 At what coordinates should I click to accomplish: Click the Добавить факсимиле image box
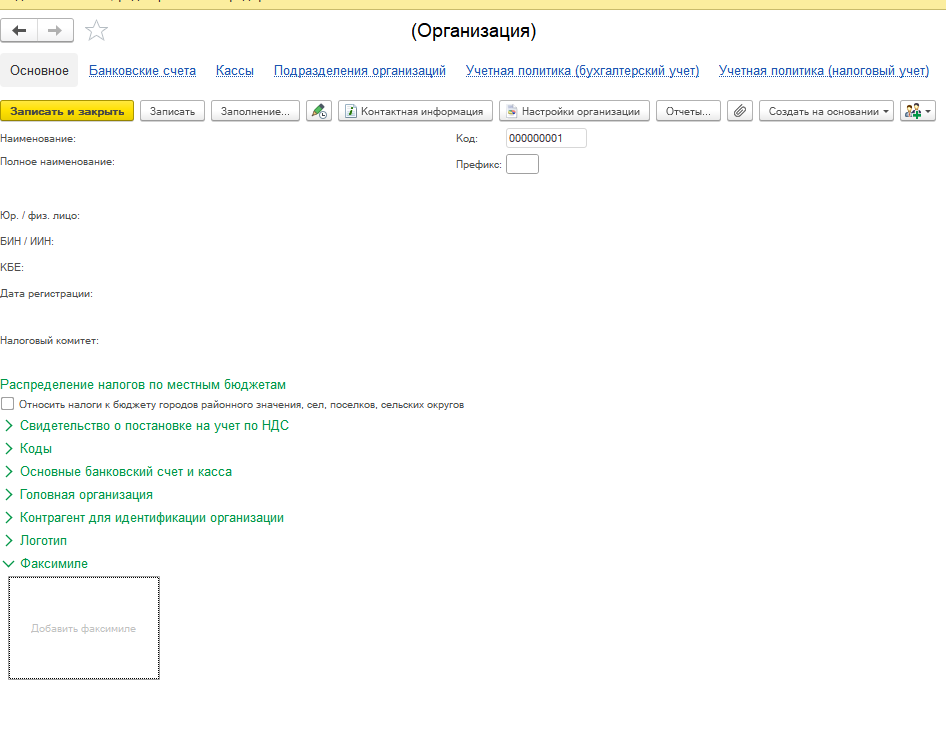[x=84, y=628]
